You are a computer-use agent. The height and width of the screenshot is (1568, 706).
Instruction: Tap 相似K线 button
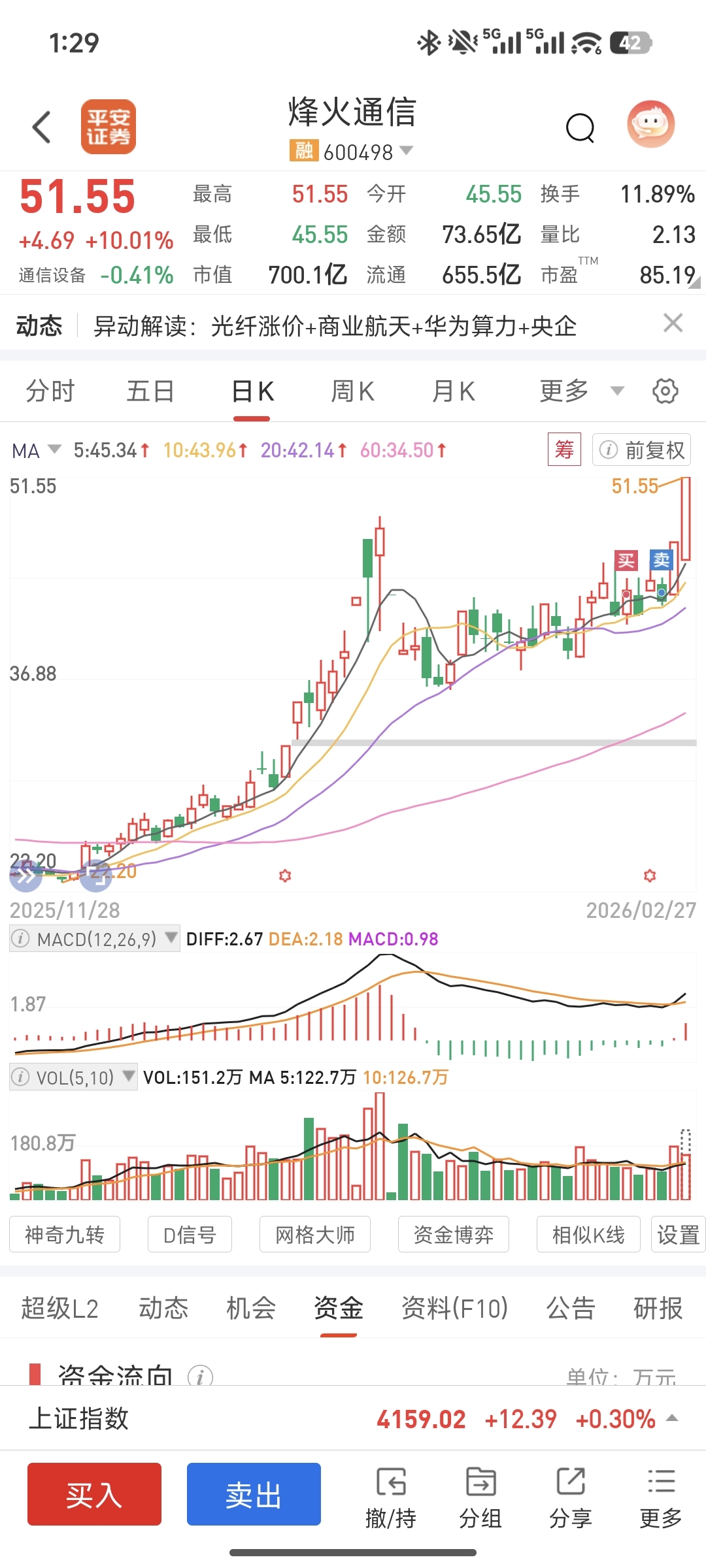[x=588, y=1235]
